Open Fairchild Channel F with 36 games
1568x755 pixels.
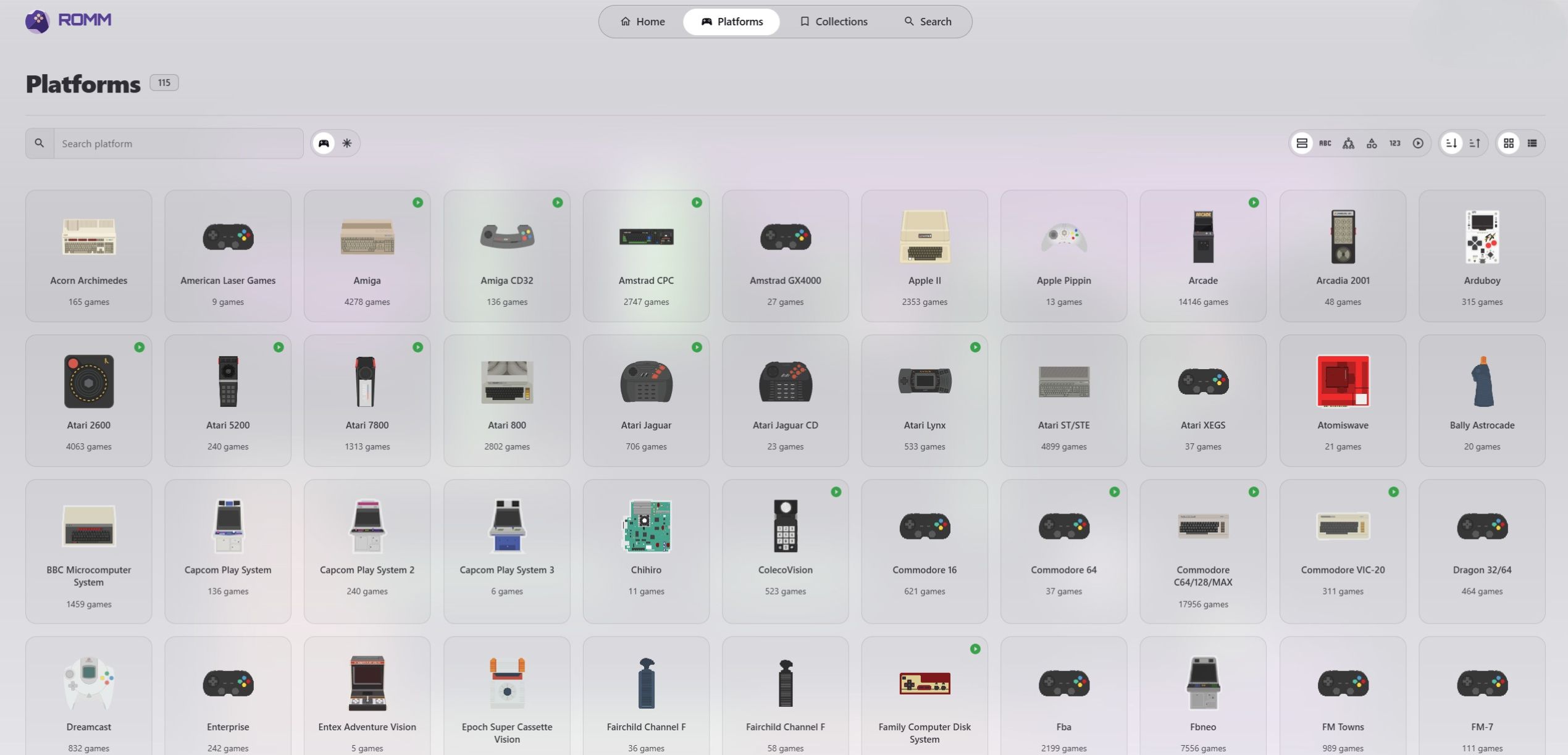coord(646,696)
